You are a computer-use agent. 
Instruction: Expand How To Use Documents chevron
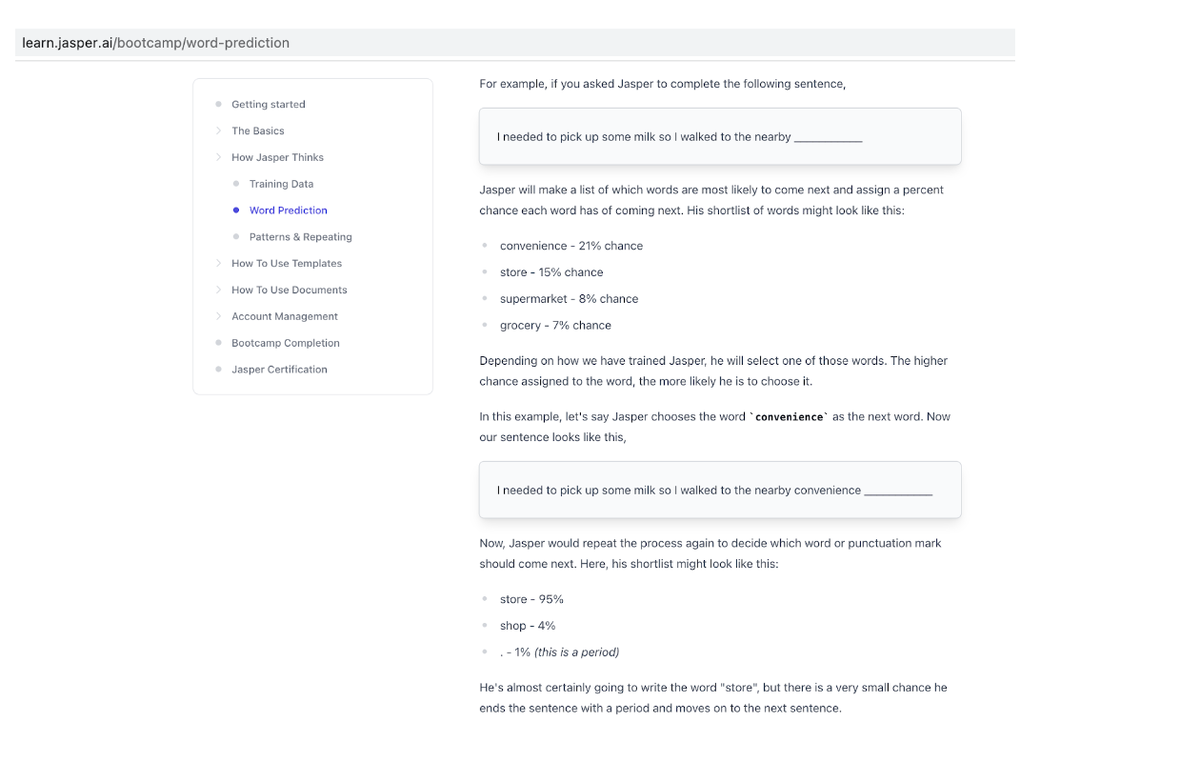point(218,290)
